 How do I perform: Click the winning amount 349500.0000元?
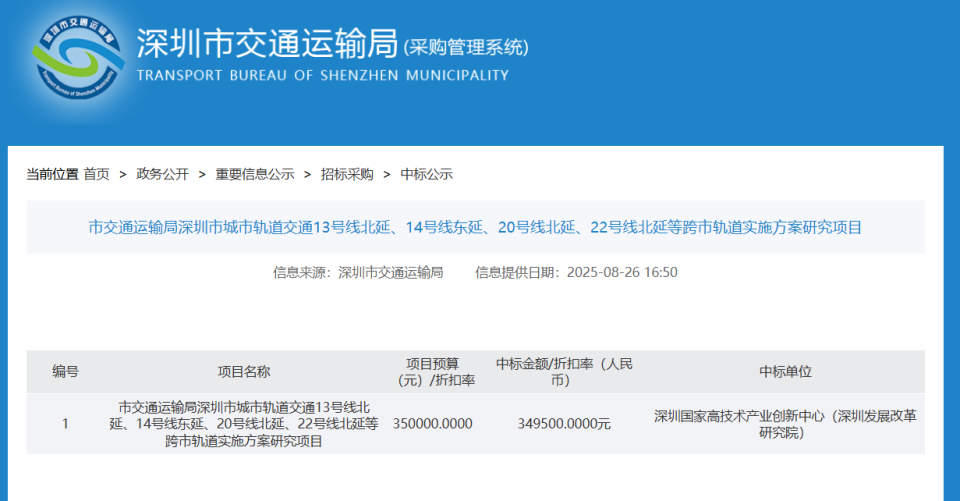(564, 424)
